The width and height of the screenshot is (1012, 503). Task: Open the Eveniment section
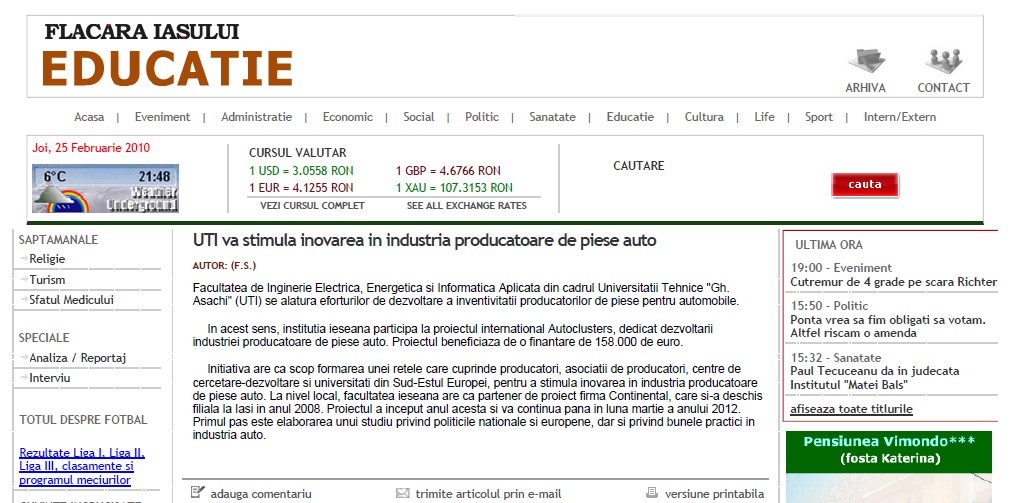162,117
